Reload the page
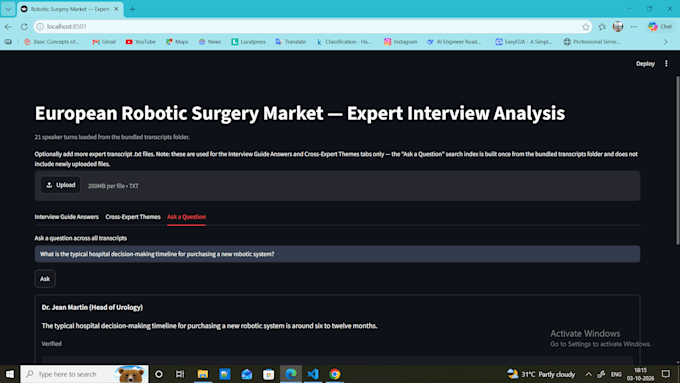The height and width of the screenshot is (383, 680). pyautogui.click(x=24, y=26)
